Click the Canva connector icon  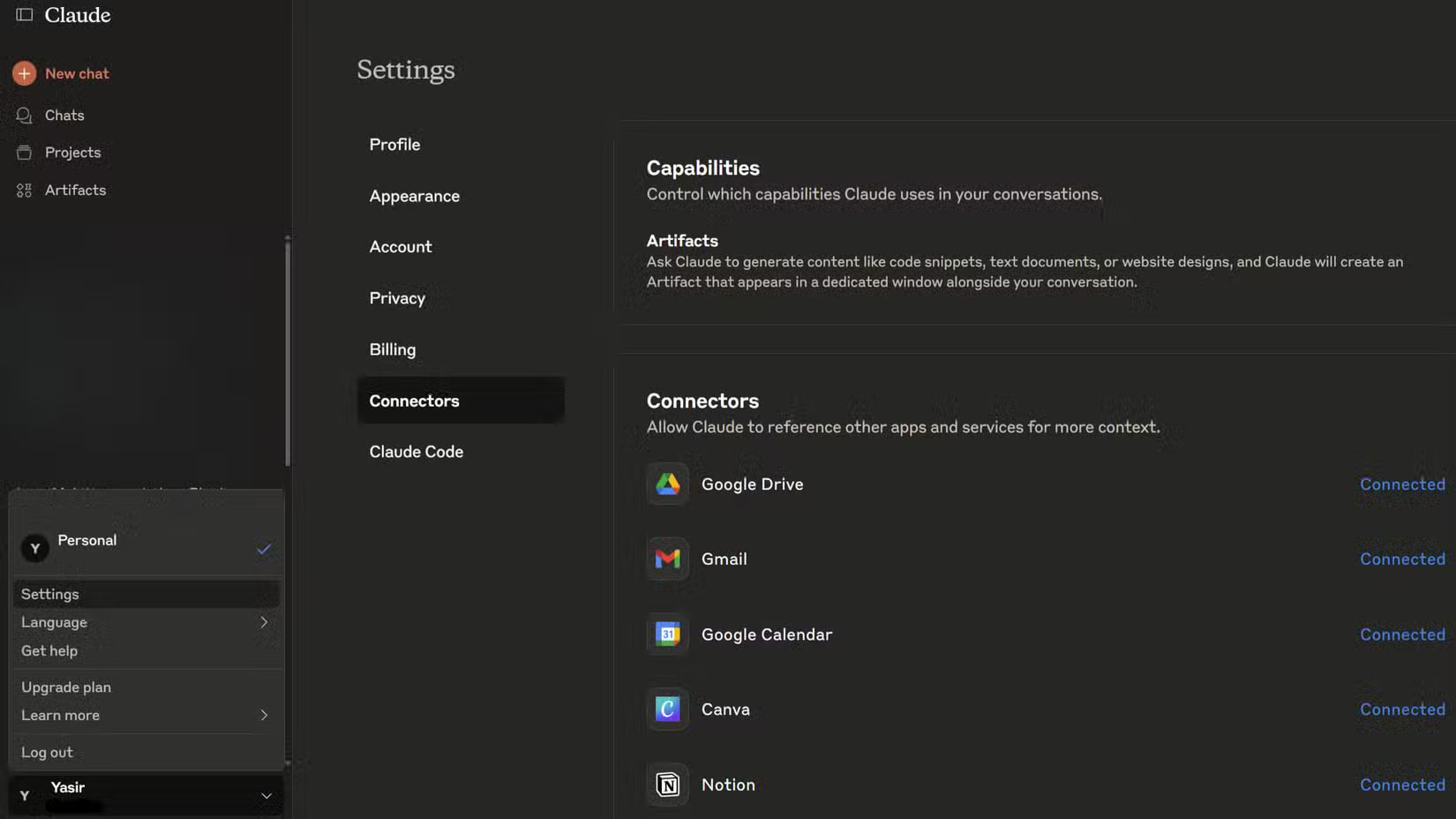click(x=667, y=709)
